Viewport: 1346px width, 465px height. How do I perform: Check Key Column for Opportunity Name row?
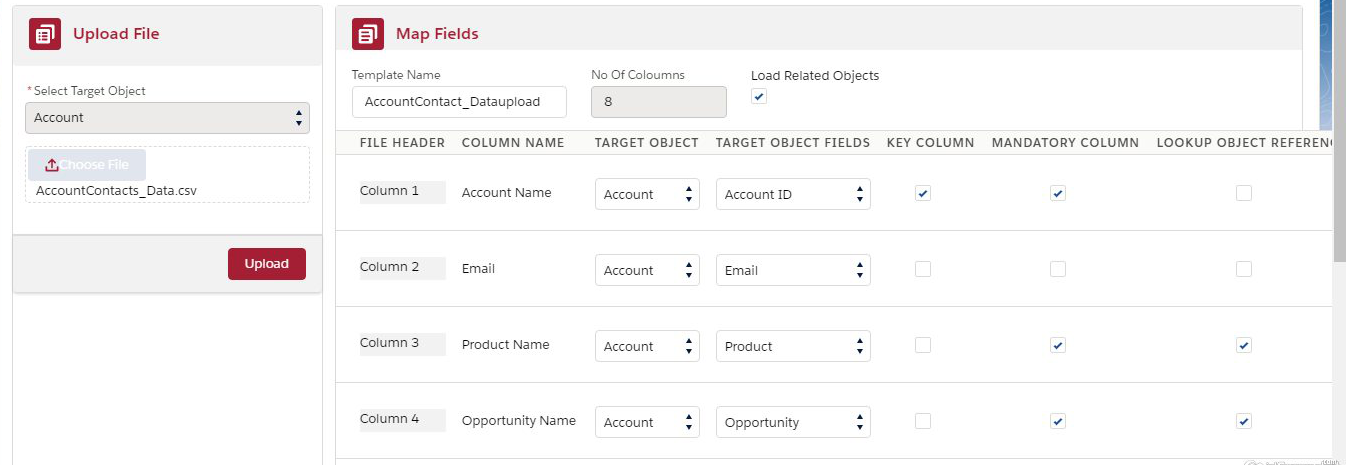(x=923, y=422)
